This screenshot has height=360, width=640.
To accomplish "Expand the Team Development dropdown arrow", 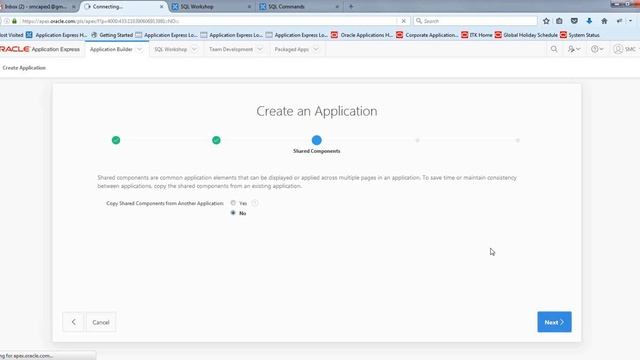I will pos(260,49).
